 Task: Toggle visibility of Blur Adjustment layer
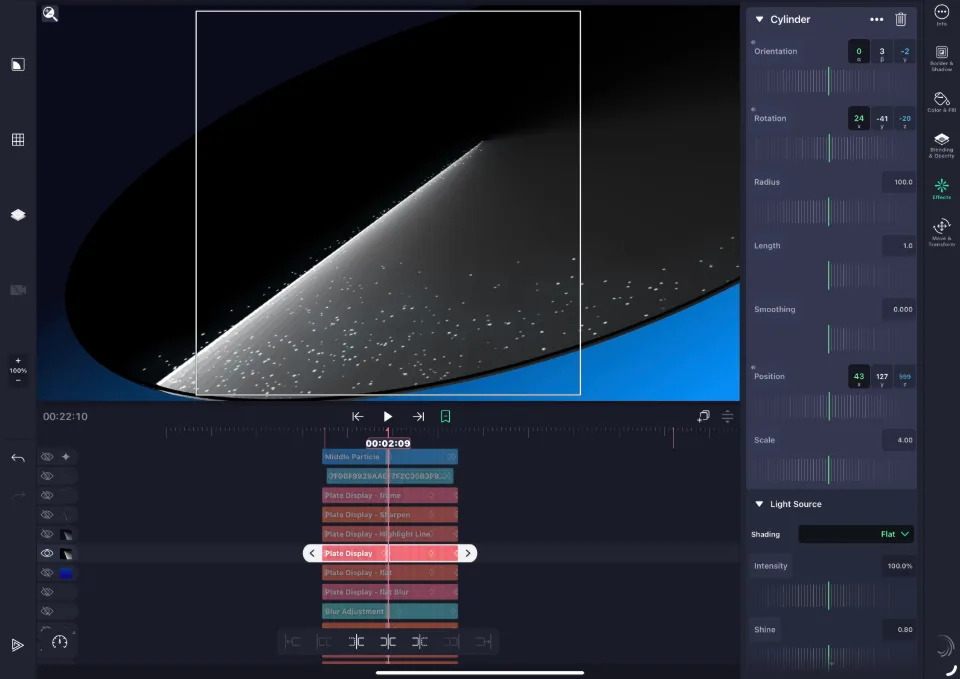point(47,611)
